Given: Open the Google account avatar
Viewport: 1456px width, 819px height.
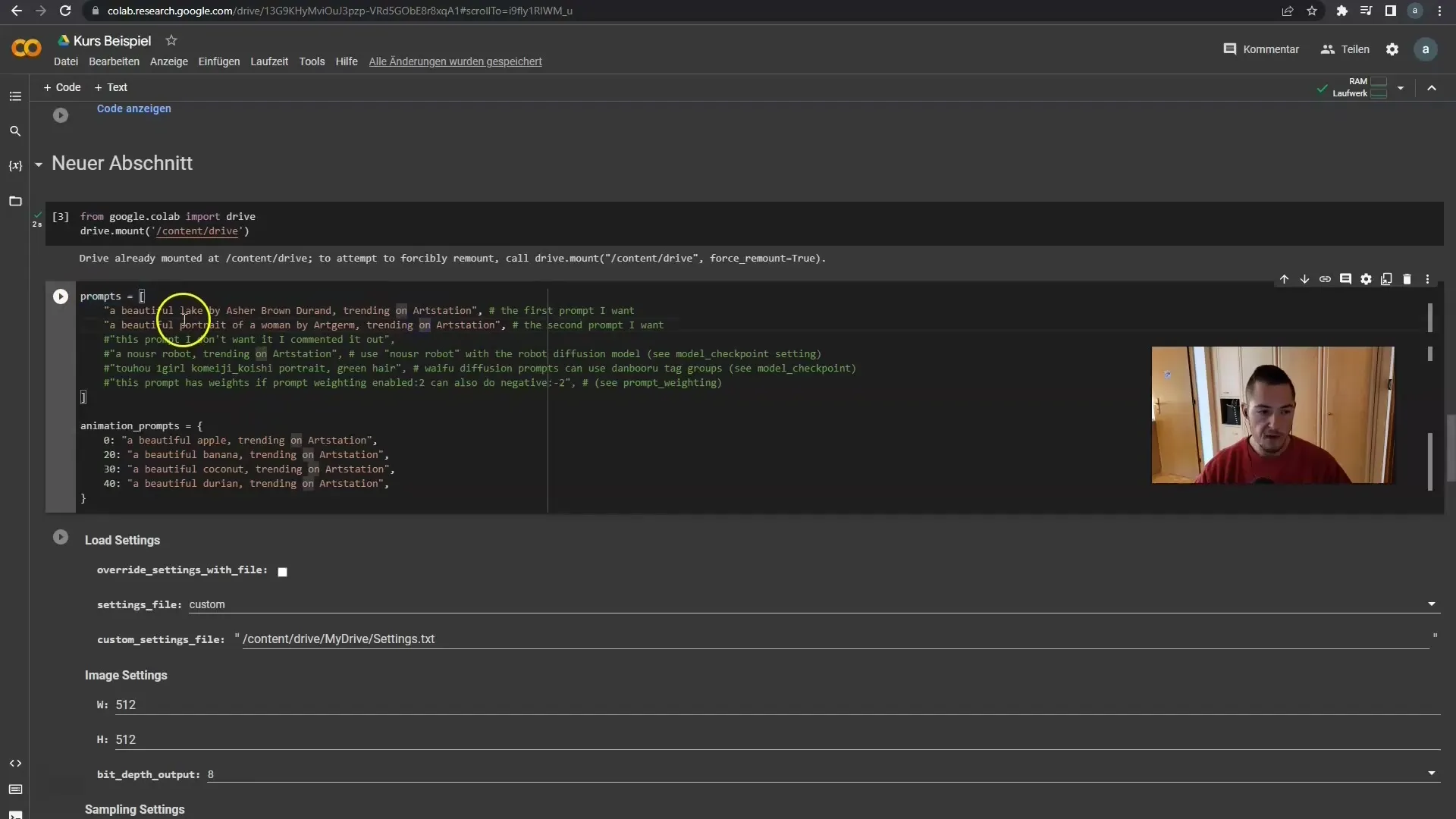Looking at the screenshot, I should (x=1426, y=49).
